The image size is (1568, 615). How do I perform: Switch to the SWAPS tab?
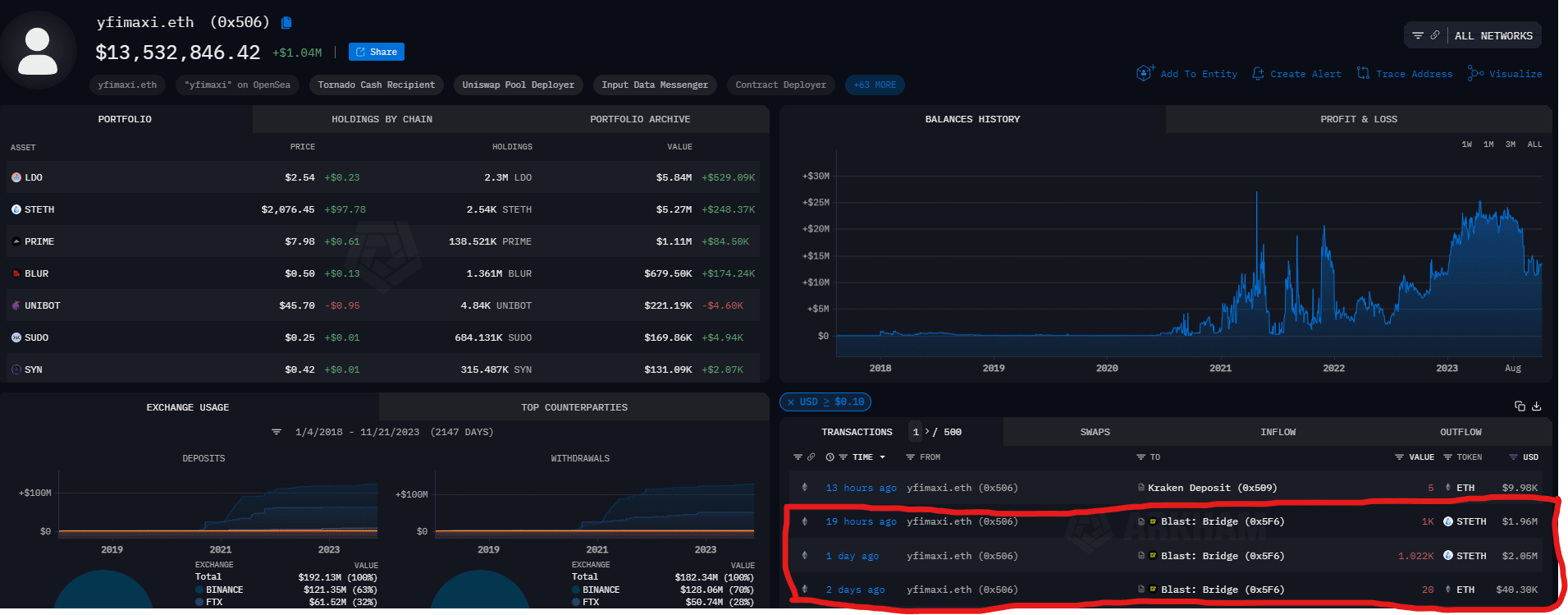click(x=1095, y=432)
